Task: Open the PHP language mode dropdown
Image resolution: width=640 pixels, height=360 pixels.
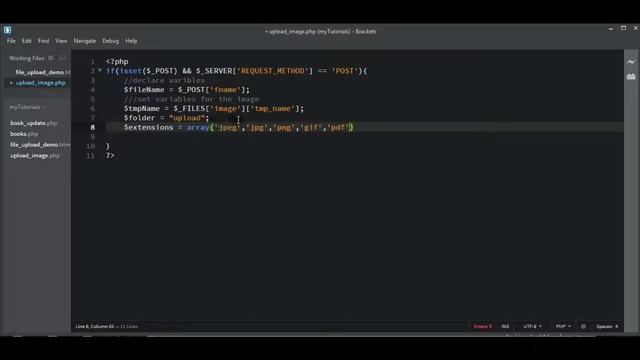Action: pyautogui.click(x=563, y=327)
